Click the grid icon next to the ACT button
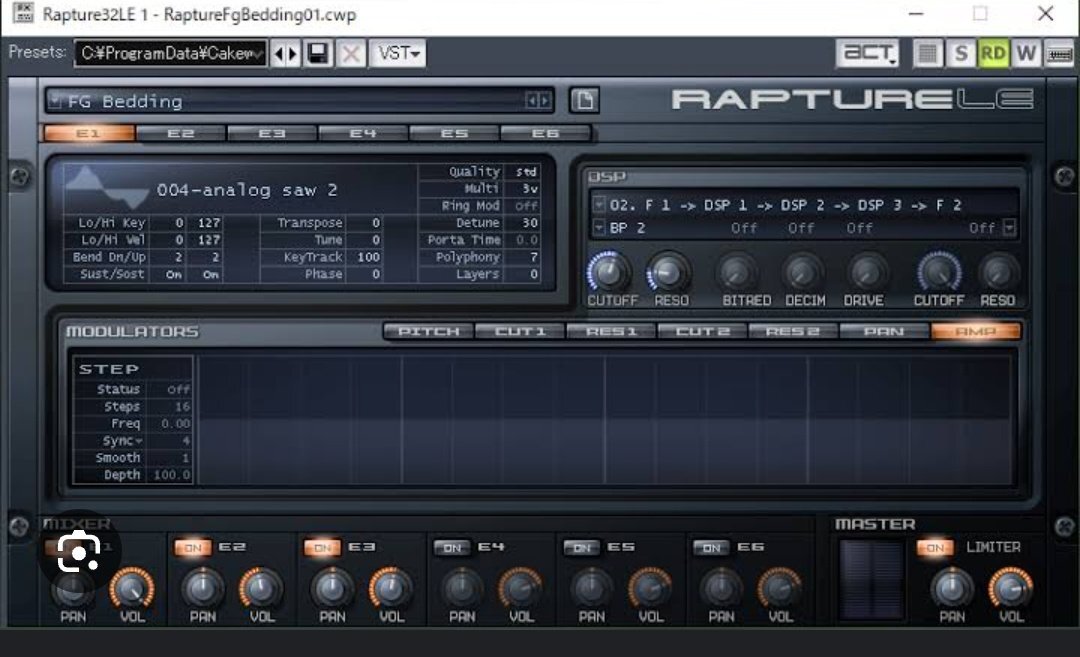The width and height of the screenshot is (1080, 657). tap(927, 53)
